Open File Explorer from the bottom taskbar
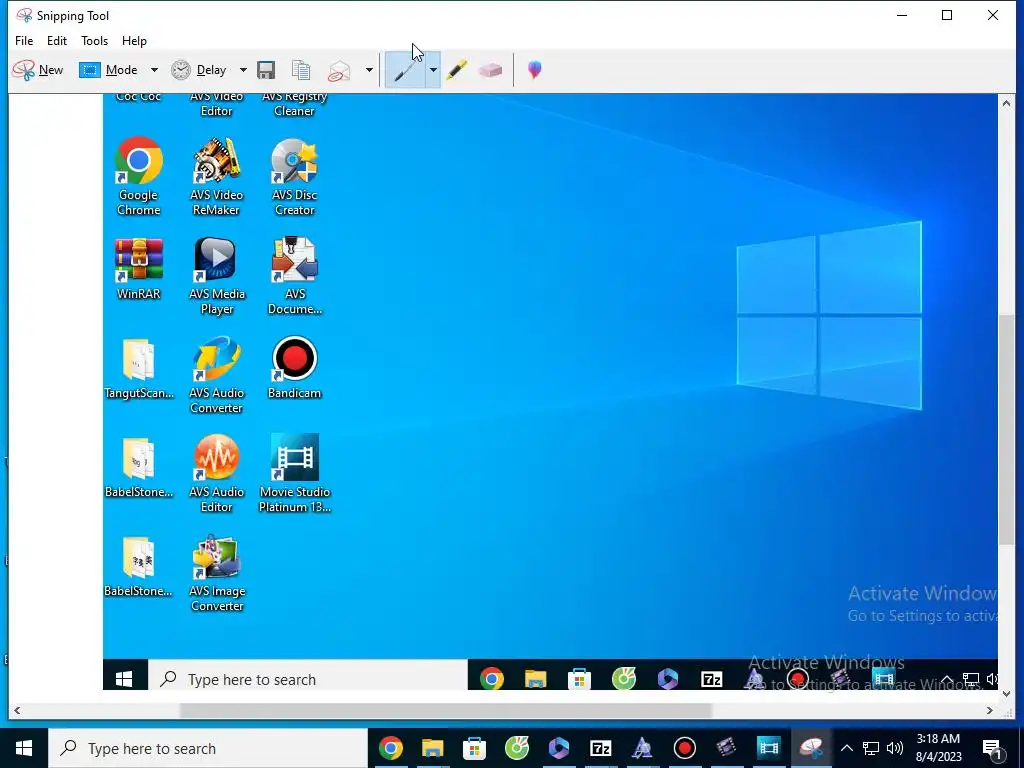This screenshot has width=1024, height=768. click(432, 748)
